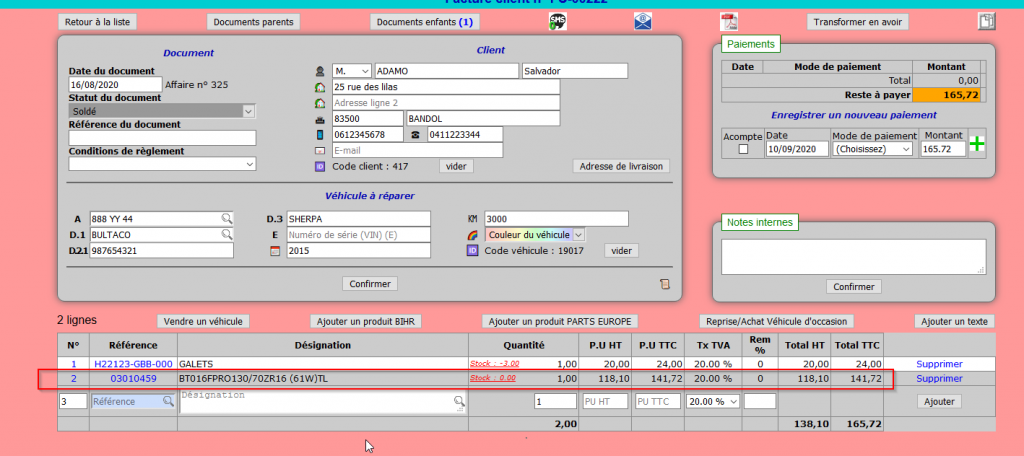Click Retour à la liste button
The width and height of the screenshot is (1024, 456).
[x=97, y=22]
